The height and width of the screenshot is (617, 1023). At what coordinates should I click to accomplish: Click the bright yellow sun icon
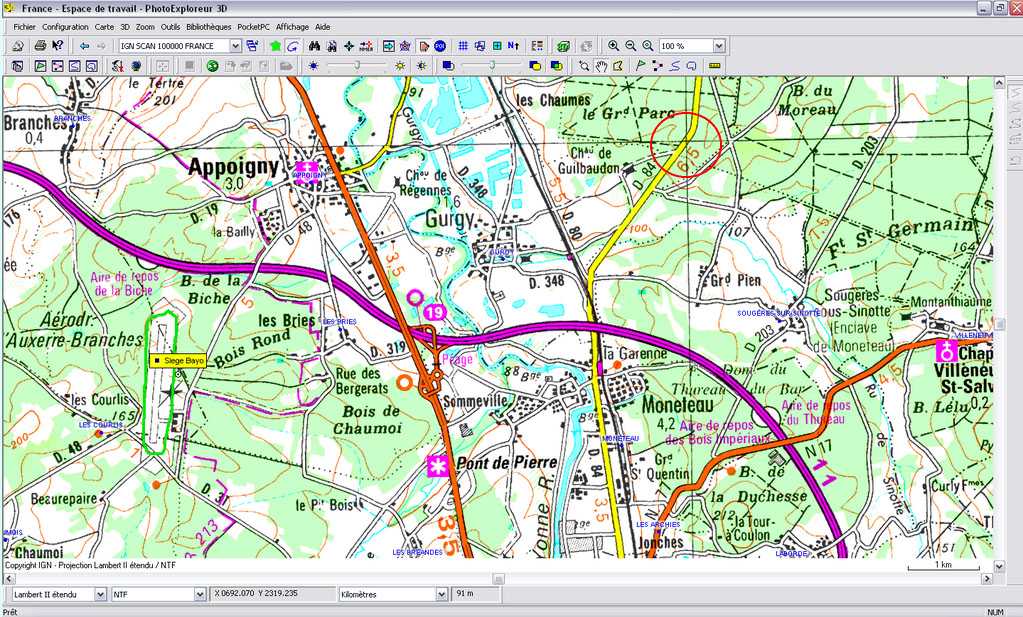[x=400, y=65]
